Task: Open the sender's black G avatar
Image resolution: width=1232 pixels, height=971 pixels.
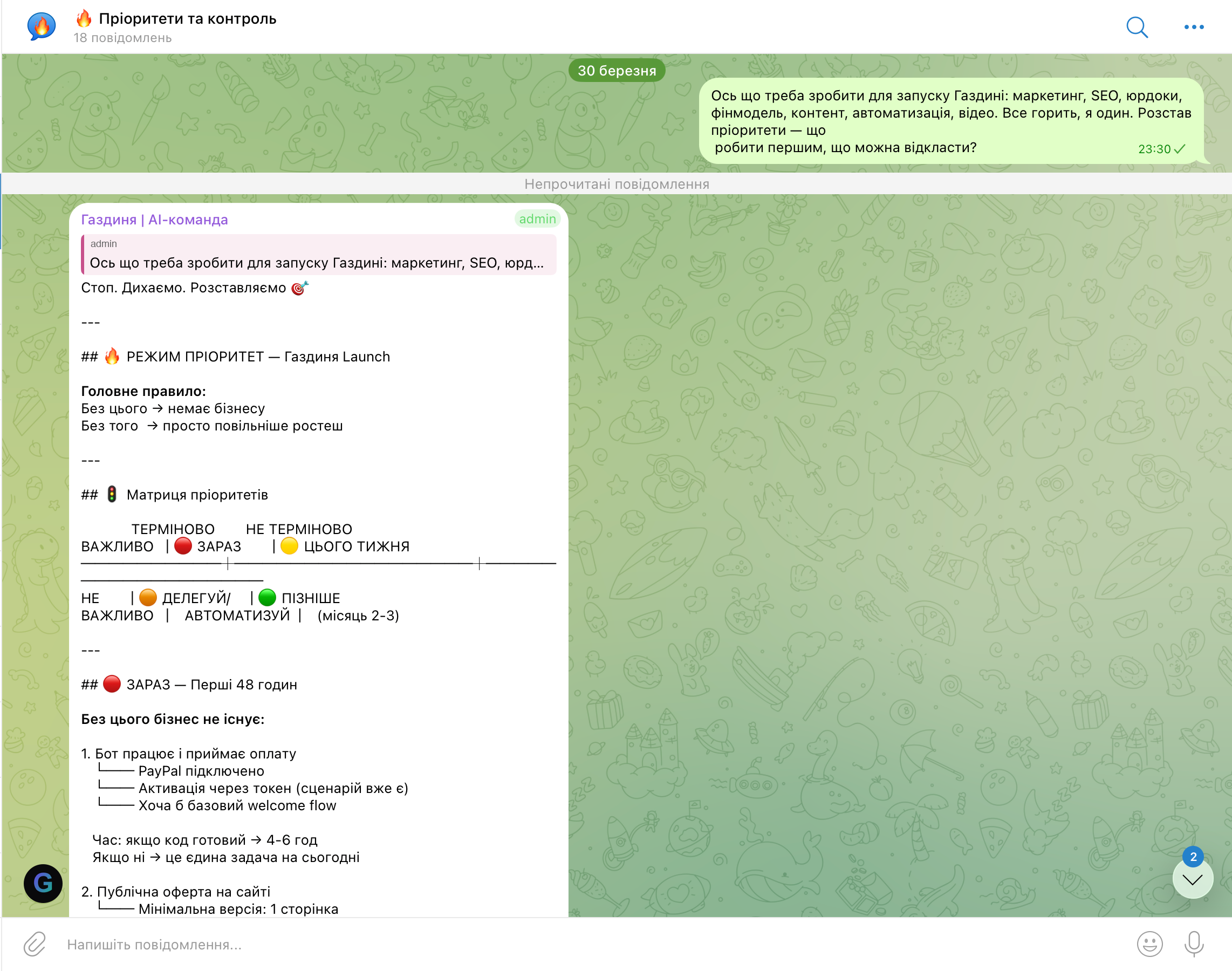Action: (x=43, y=883)
